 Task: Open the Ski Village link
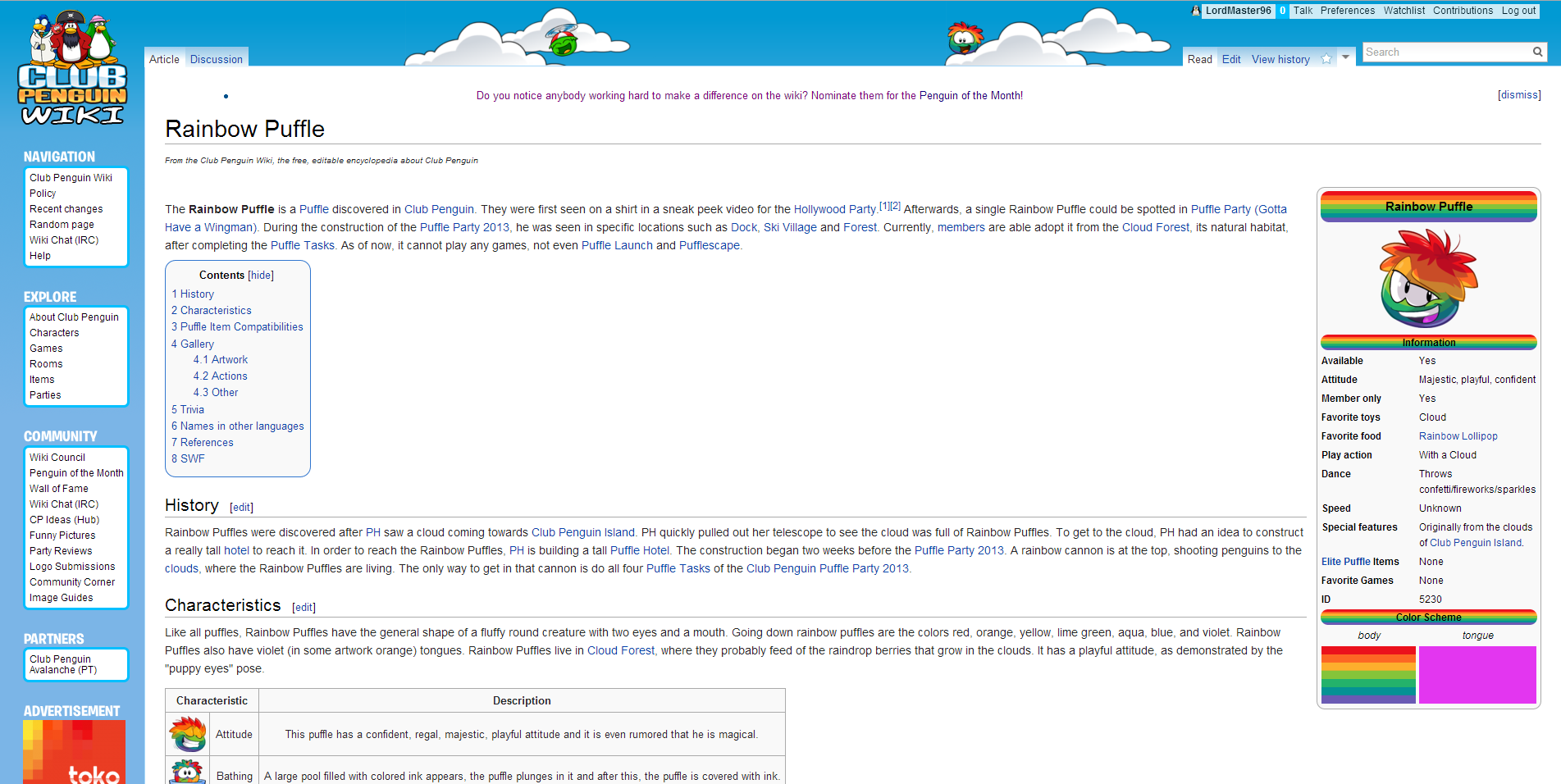coord(790,227)
